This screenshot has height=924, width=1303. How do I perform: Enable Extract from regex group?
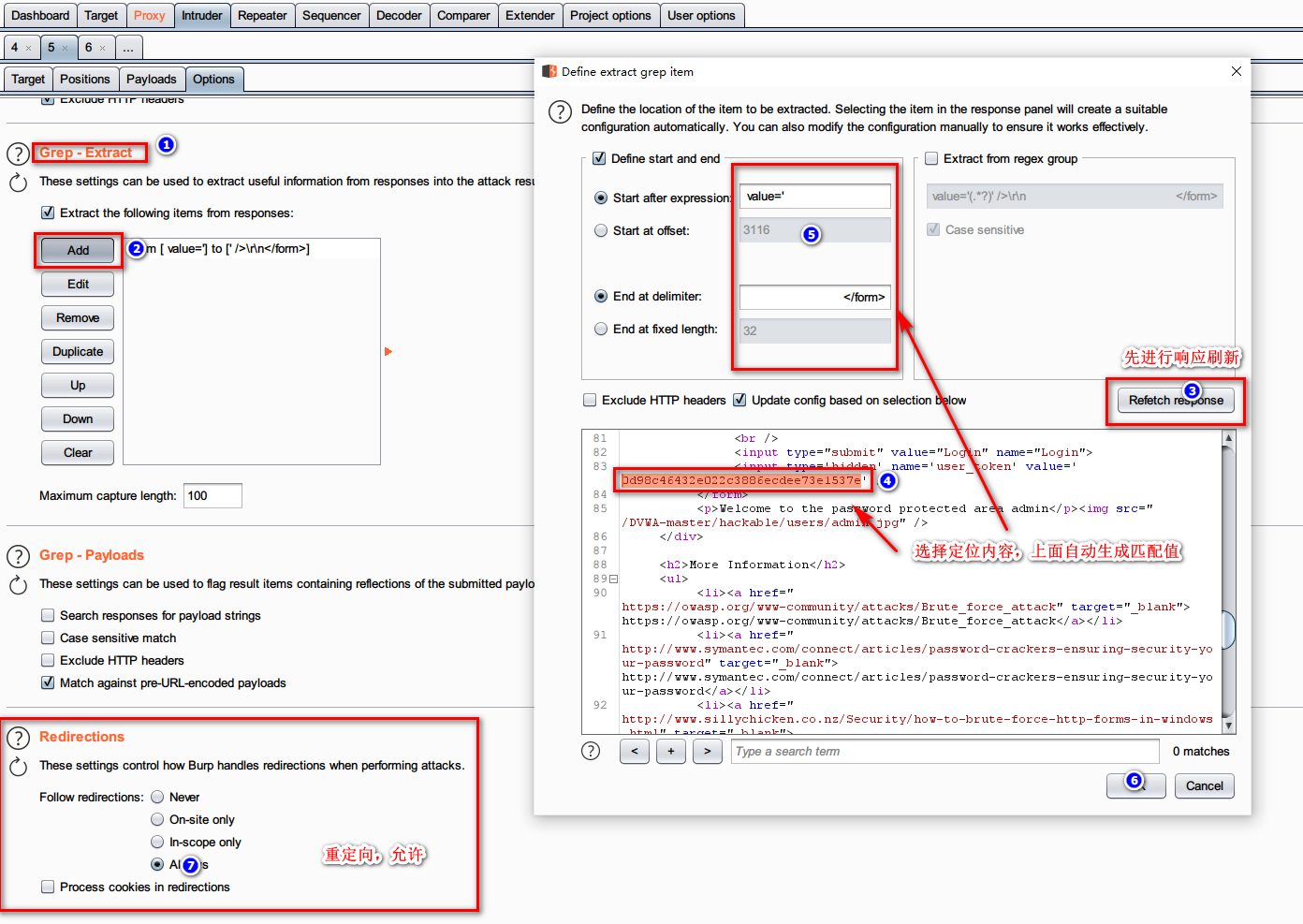pyautogui.click(x=931, y=158)
